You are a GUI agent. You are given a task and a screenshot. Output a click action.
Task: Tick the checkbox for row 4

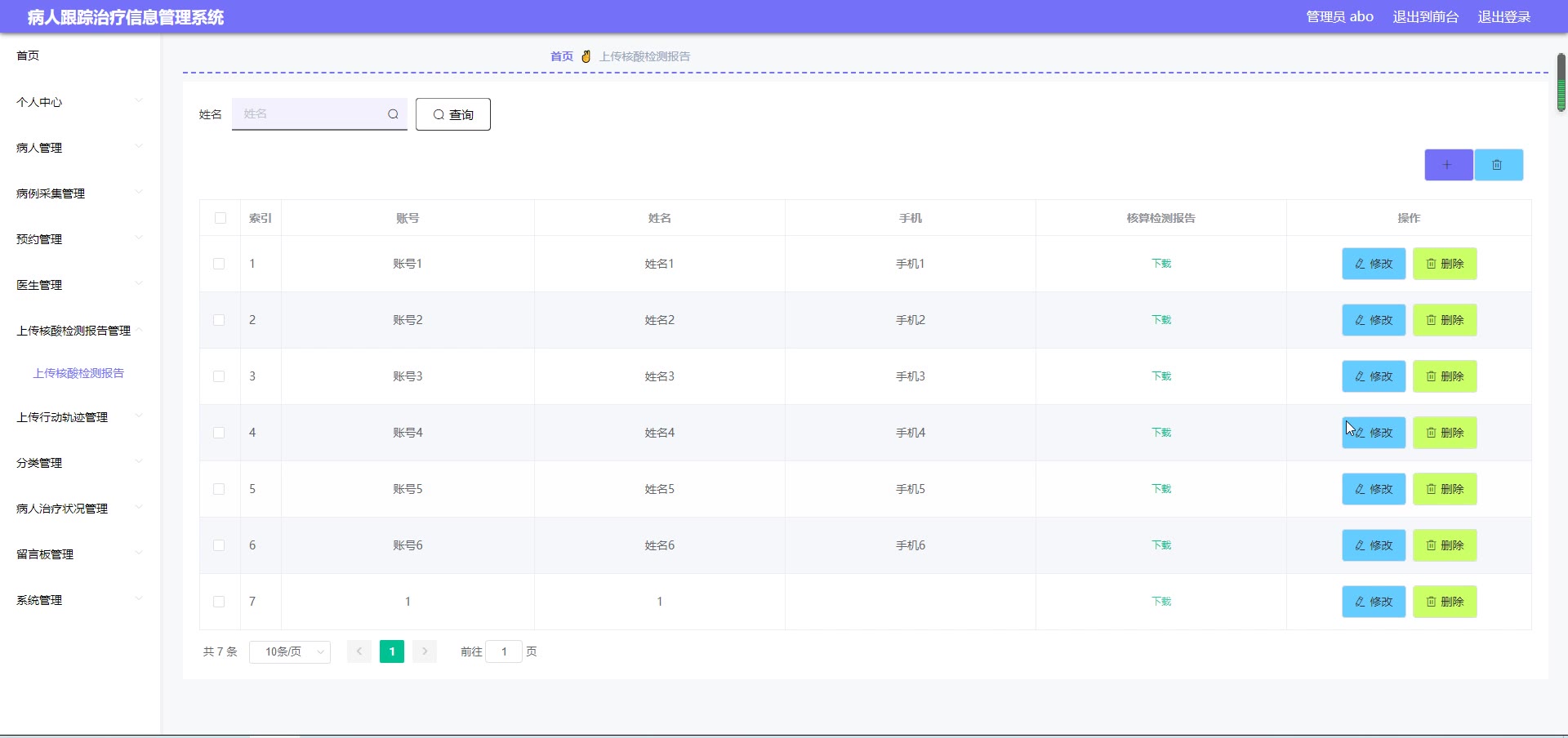219,433
